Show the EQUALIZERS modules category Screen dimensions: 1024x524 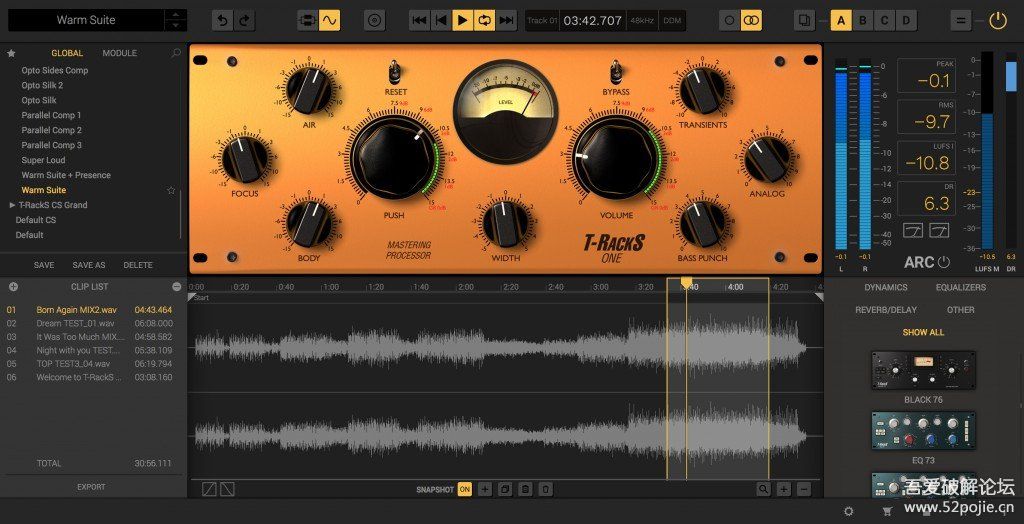tap(961, 287)
